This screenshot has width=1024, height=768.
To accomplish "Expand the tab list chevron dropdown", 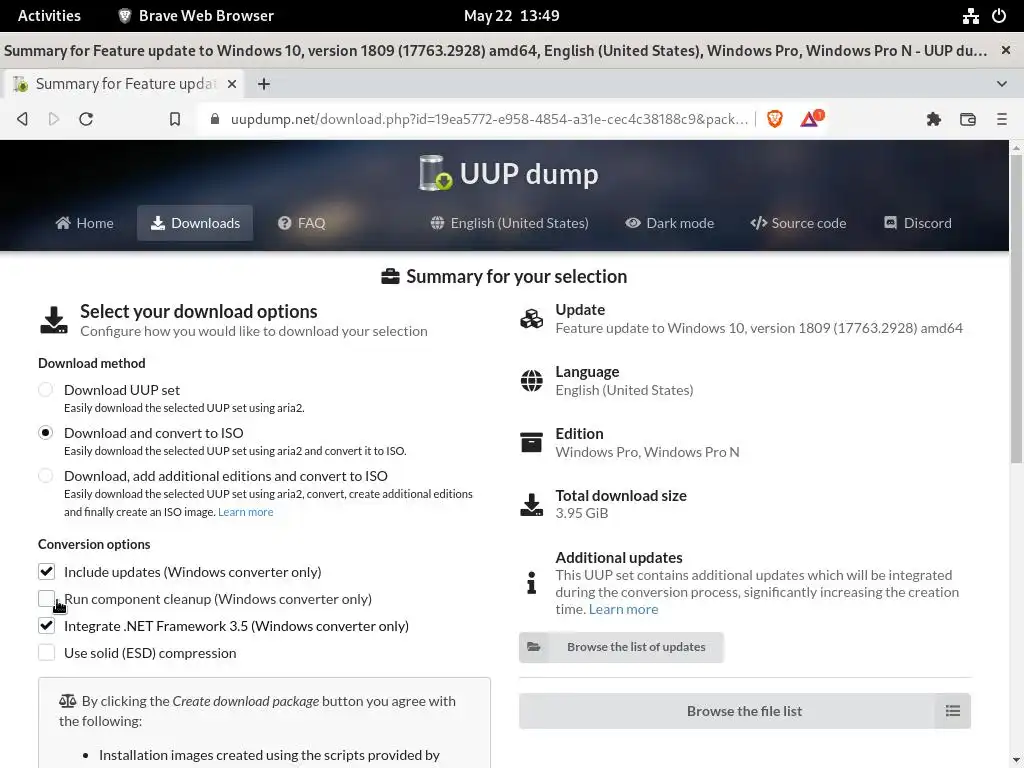I will pyautogui.click(x=1002, y=84).
